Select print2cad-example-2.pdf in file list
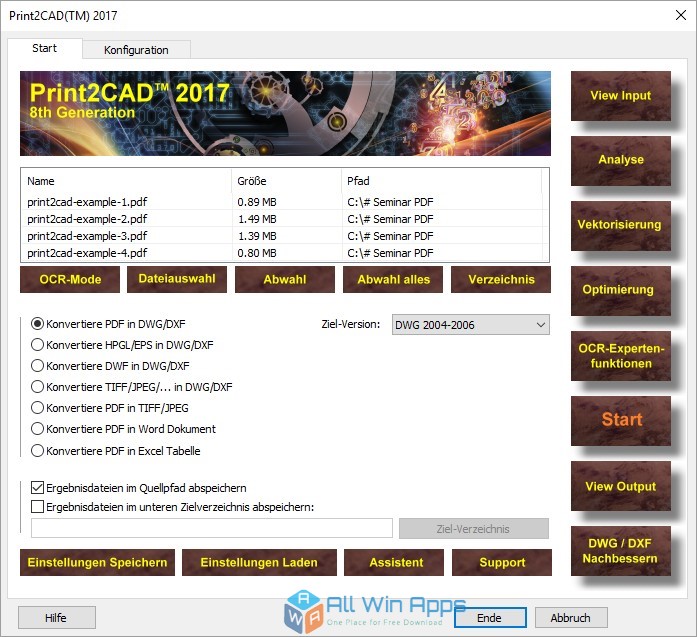Image resolution: width=697 pixels, height=637 pixels. click(284, 219)
